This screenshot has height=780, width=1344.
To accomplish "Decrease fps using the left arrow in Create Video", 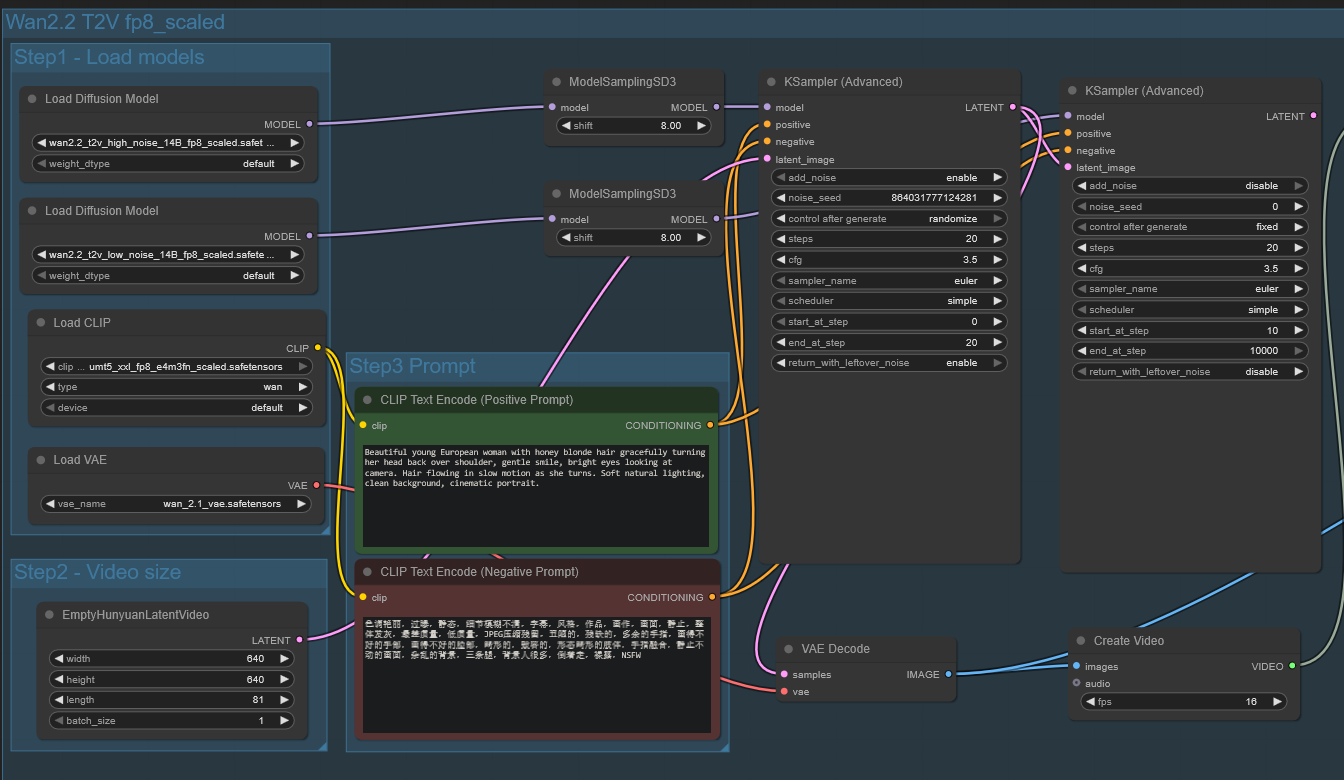I will coord(1090,702).
